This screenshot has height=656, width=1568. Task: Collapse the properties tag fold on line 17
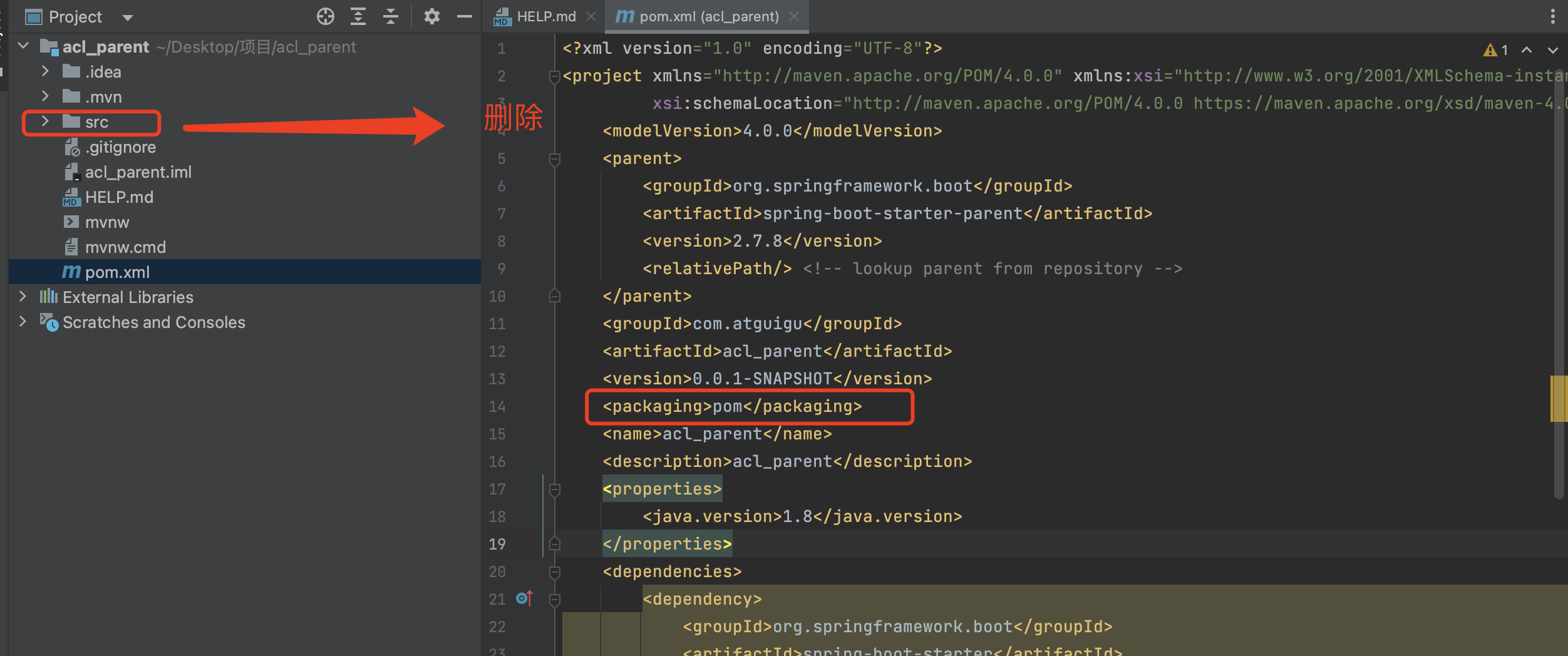point(554,489)
